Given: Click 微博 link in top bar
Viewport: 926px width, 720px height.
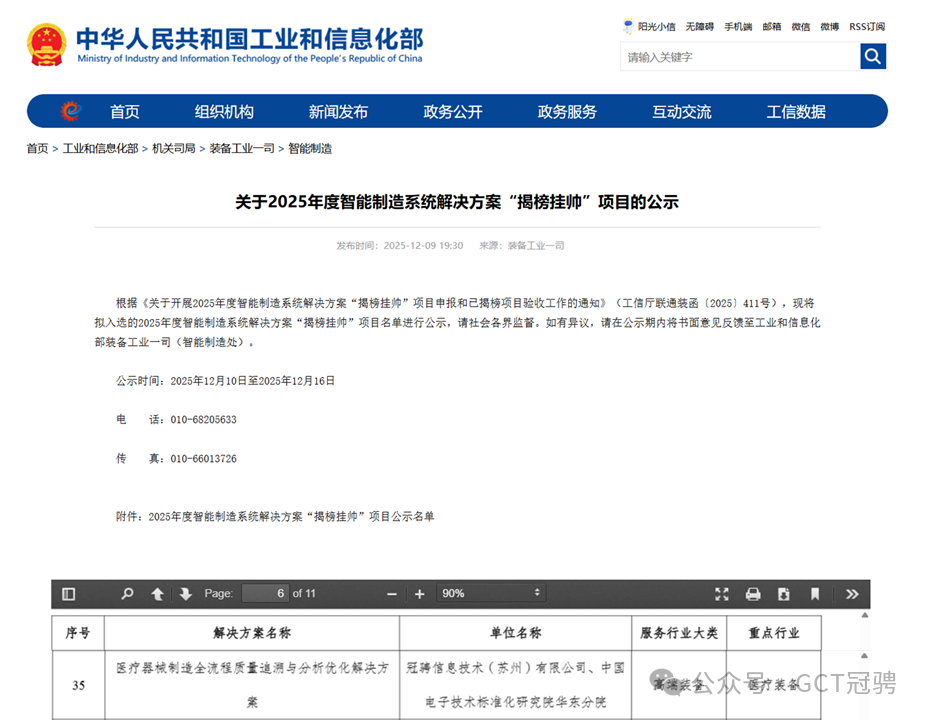Looking at the screenshot, I should tap(830, 27).
